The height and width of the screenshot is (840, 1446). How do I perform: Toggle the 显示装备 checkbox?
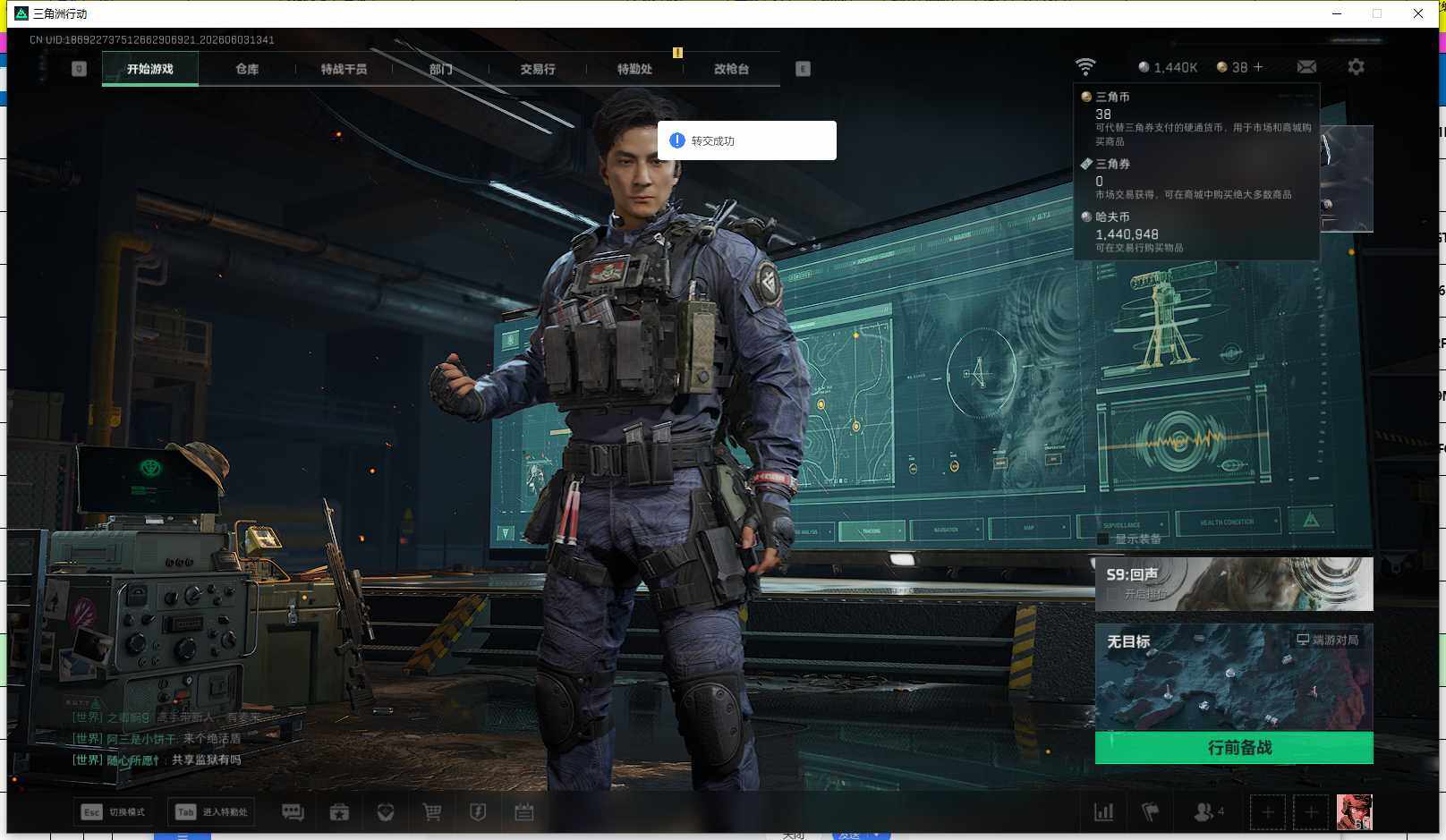(1103, 539)
